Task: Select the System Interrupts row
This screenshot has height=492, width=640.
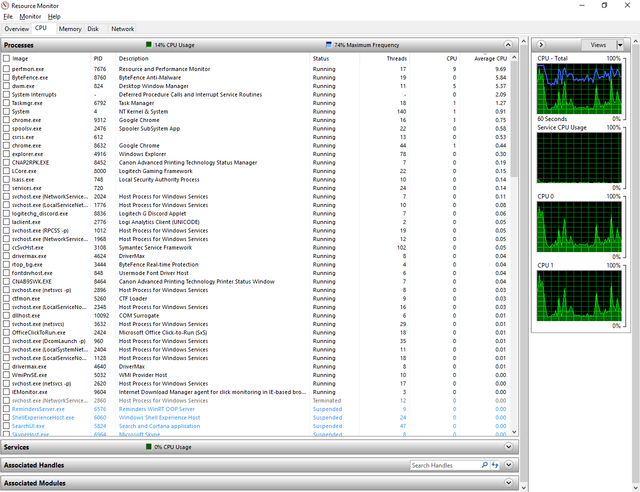Action: [256, 95]
